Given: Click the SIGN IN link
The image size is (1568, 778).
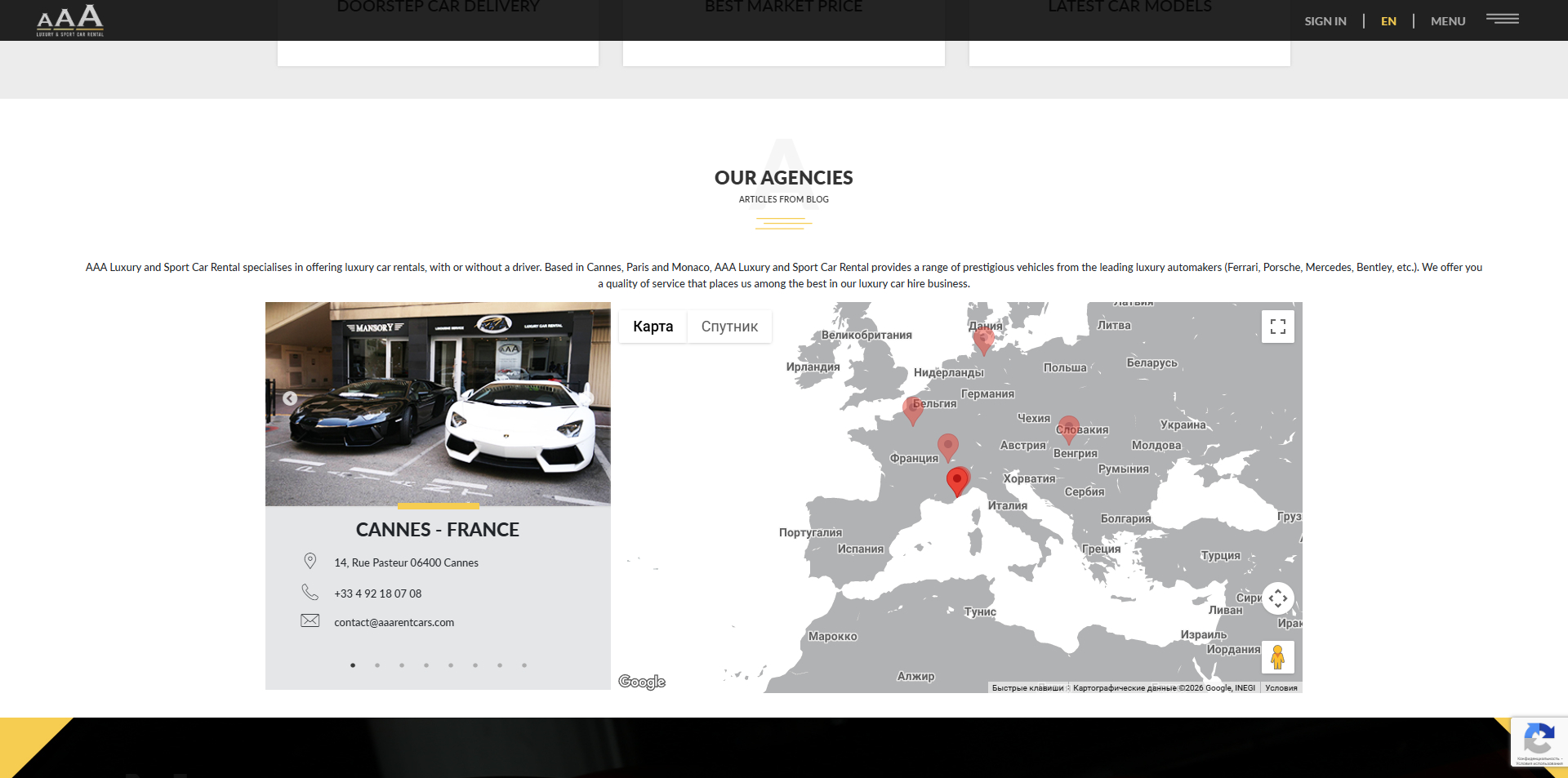Looking at the screenshot, I should (x=1325, y=20).
